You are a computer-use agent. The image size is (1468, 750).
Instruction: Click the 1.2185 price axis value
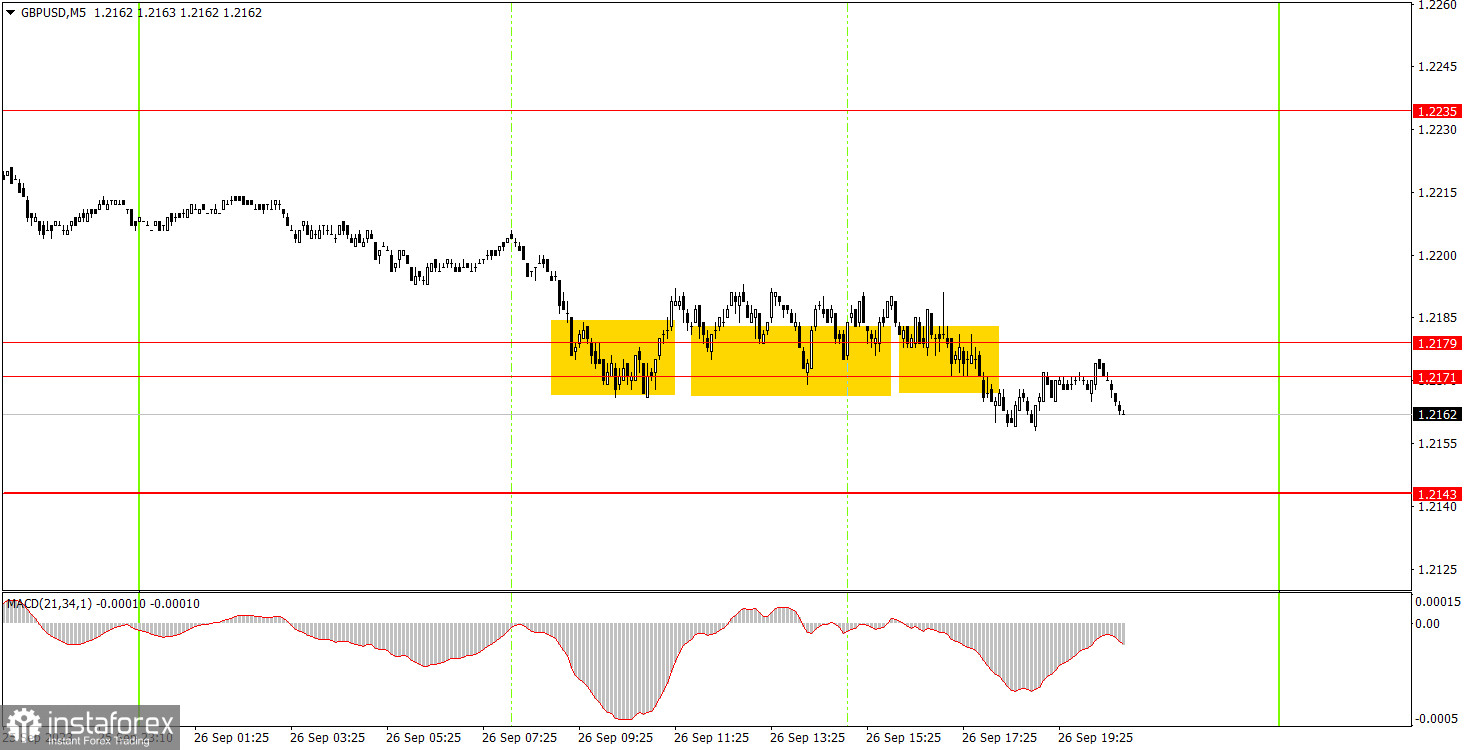coord(1437,318)
